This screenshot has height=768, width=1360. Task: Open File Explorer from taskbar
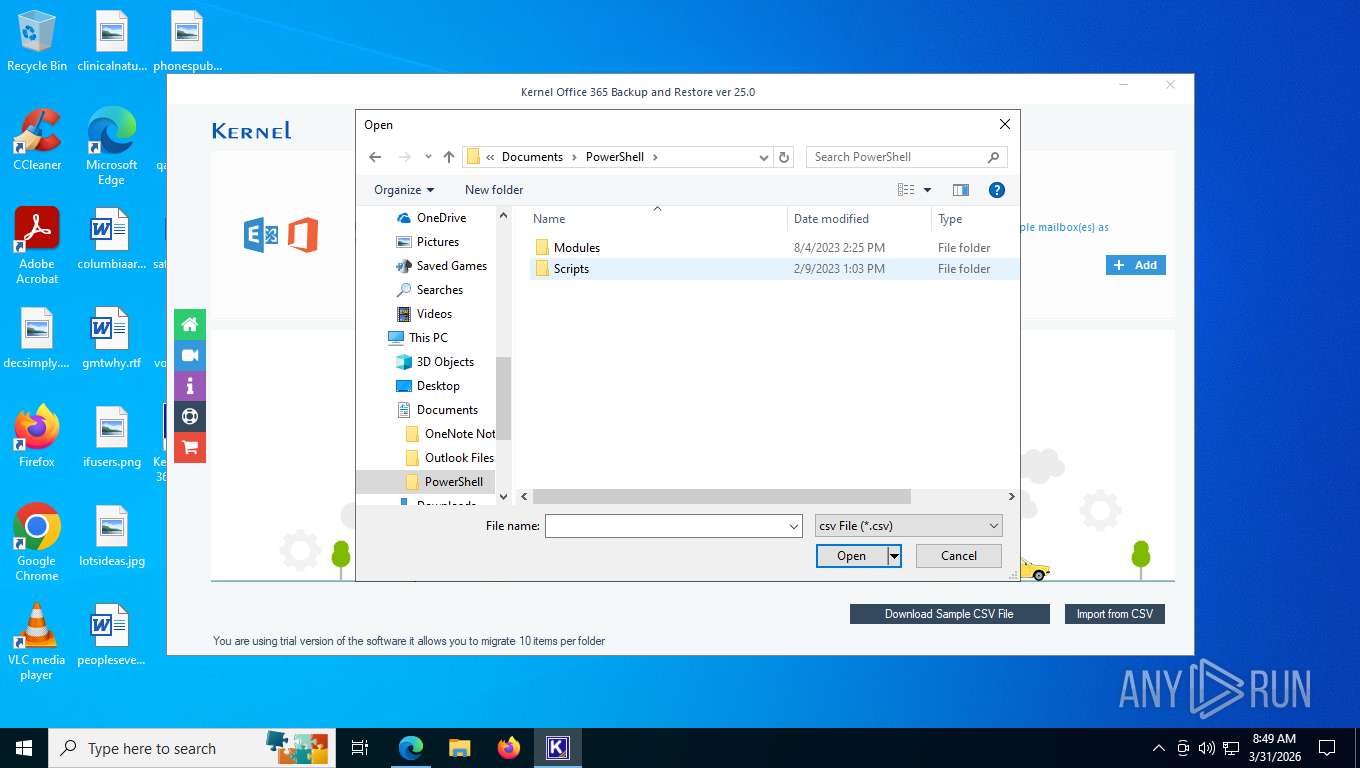pyautogui.click(x=459, y=748)
